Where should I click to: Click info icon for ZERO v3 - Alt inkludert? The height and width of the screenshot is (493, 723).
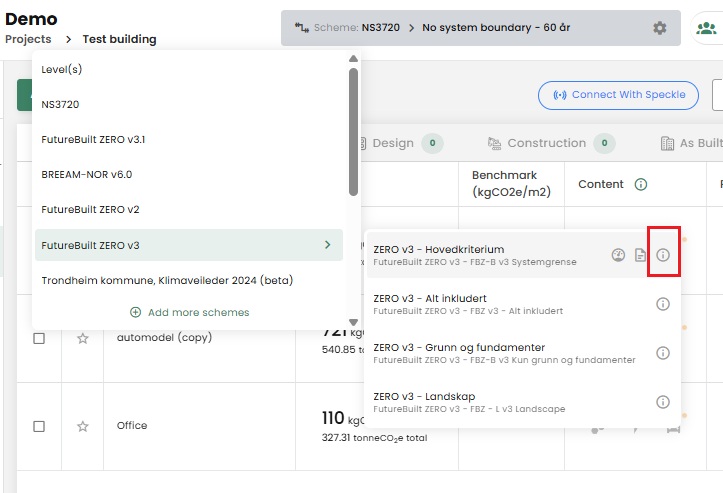pyautogui.click(x=663, y=304)
